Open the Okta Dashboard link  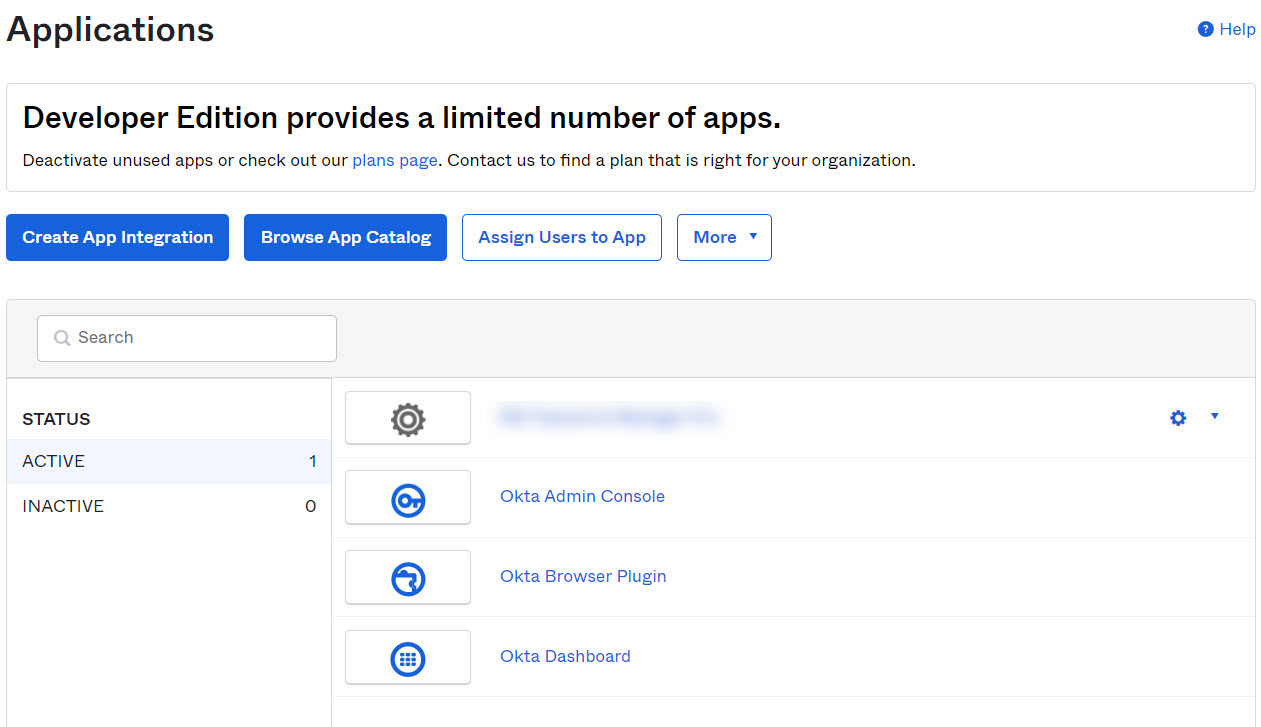[x=565, y=656]
